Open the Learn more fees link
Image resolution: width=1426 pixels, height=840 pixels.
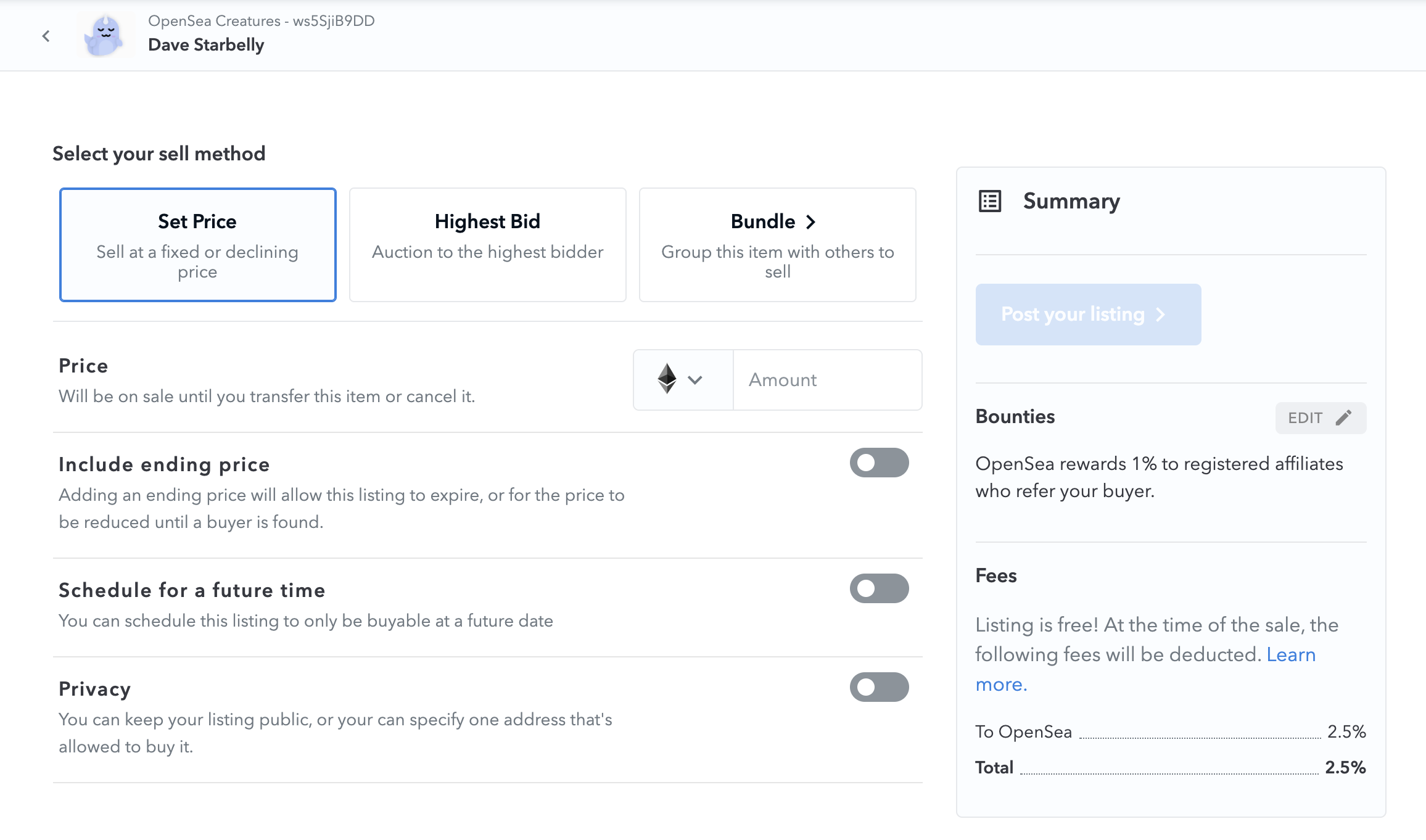[x=1290, y=655]
